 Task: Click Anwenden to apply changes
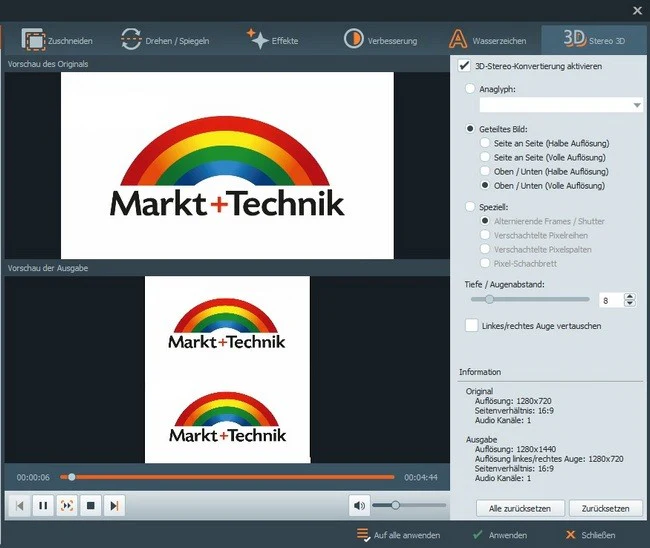point(500,535)
